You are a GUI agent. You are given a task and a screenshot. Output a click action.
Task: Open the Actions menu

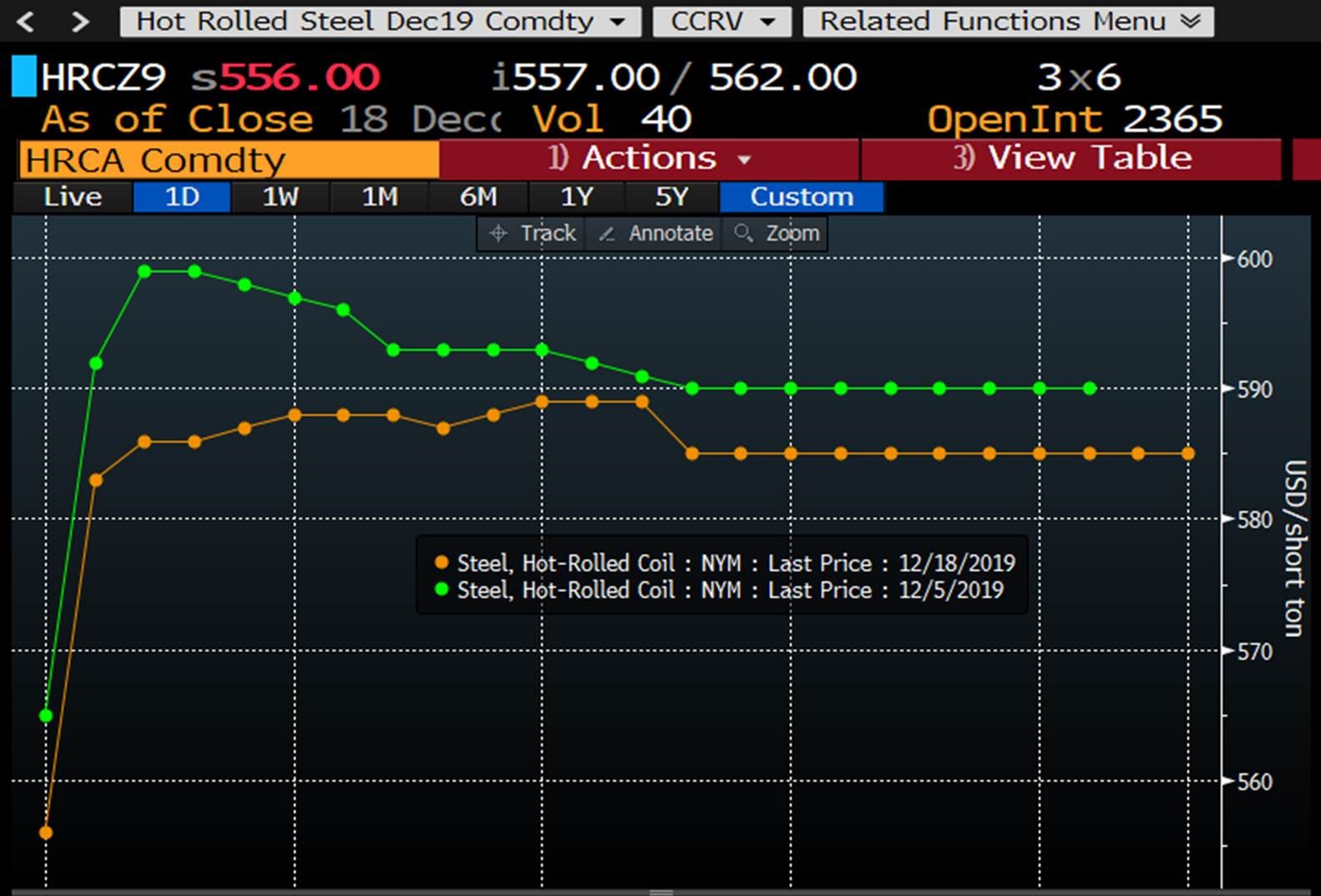tap(649, 159)
